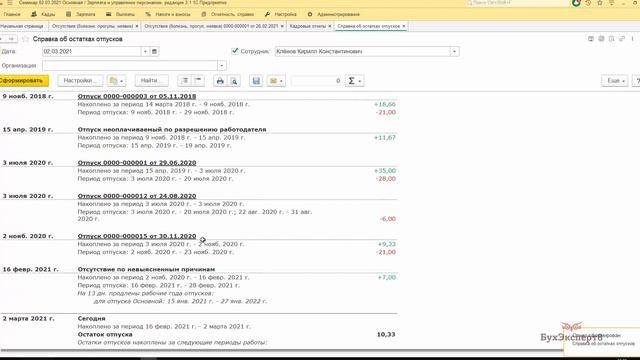This screenshot has width=640, height=360.
Task: Select the Остаток отпуска value 10,33
Action: 386,334
